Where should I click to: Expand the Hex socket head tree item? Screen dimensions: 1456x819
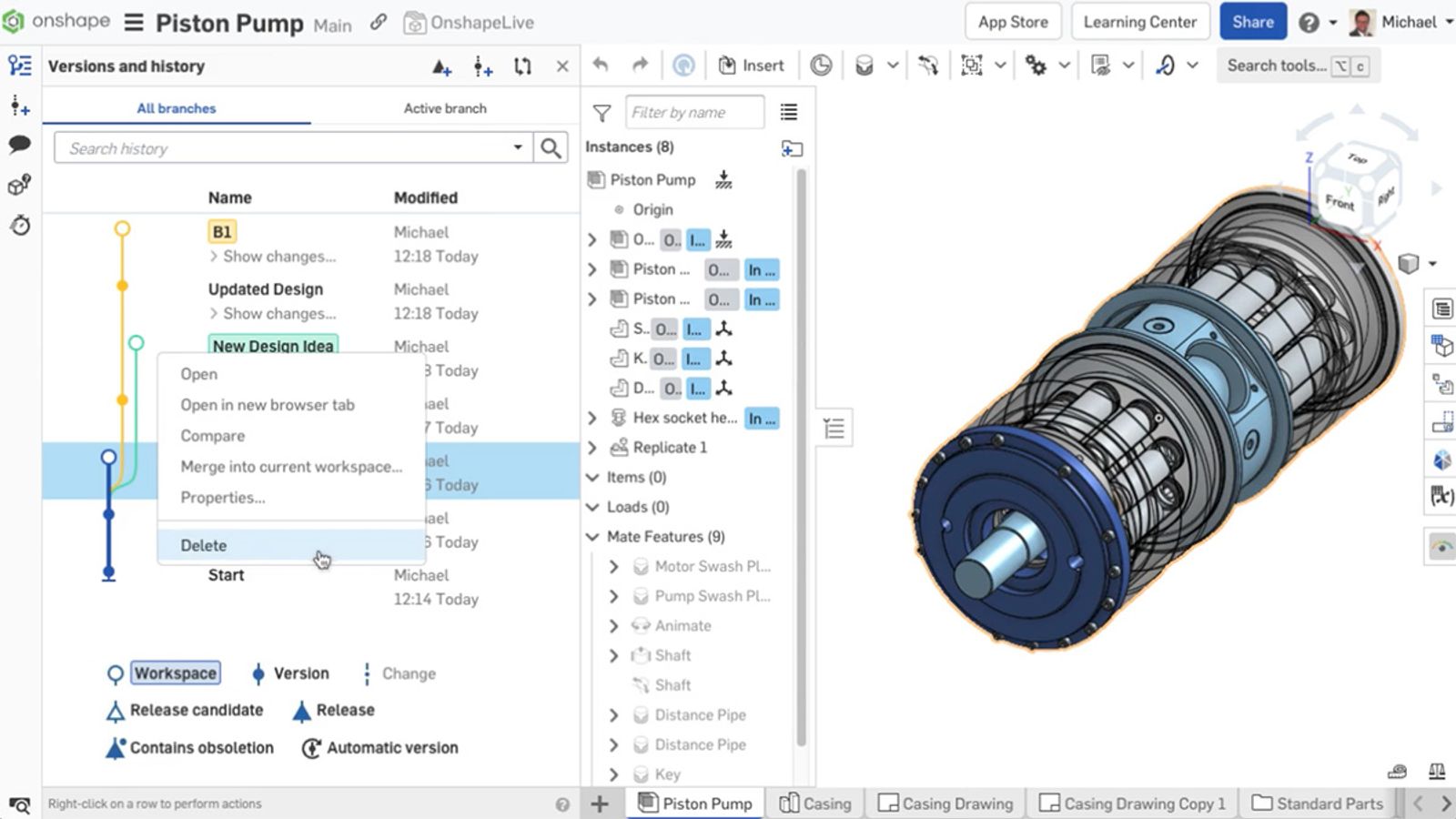[x=592, y=418]
